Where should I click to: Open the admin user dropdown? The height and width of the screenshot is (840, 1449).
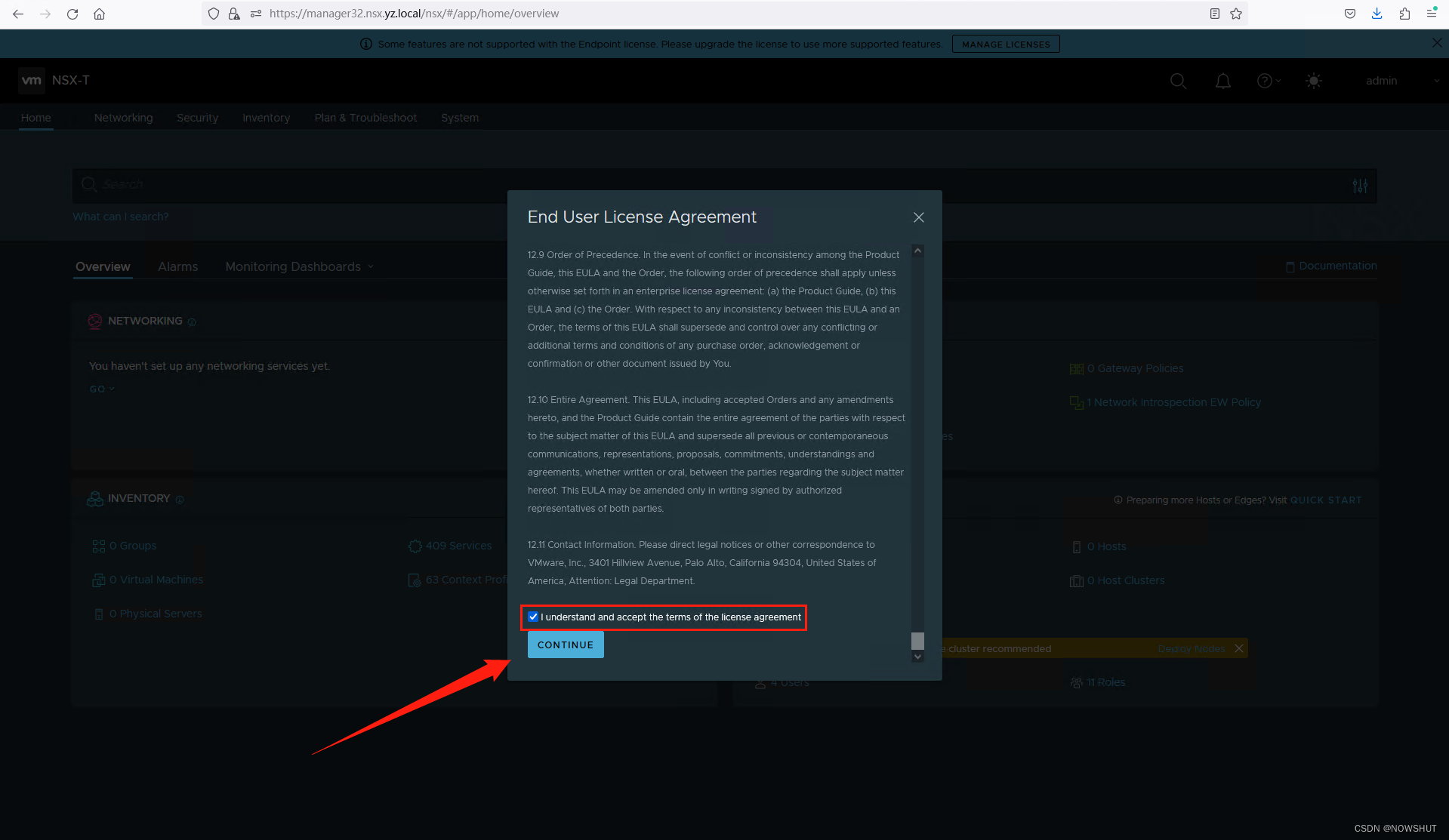tap(1402, 81)
